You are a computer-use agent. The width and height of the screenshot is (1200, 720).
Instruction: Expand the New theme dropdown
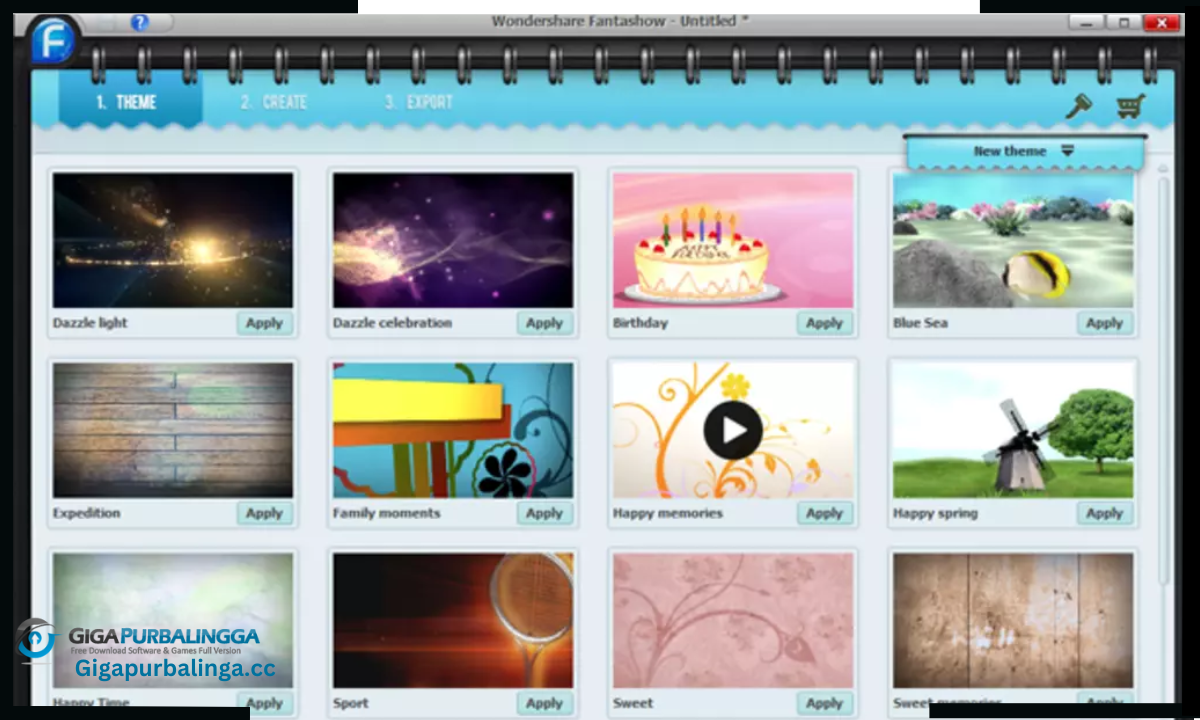(x=1024, y=151)
